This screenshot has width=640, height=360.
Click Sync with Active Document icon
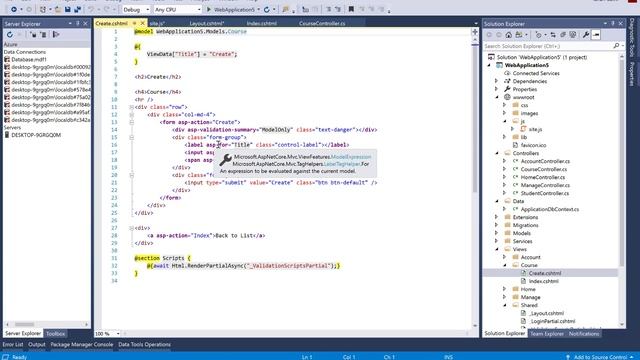point(553,35)
